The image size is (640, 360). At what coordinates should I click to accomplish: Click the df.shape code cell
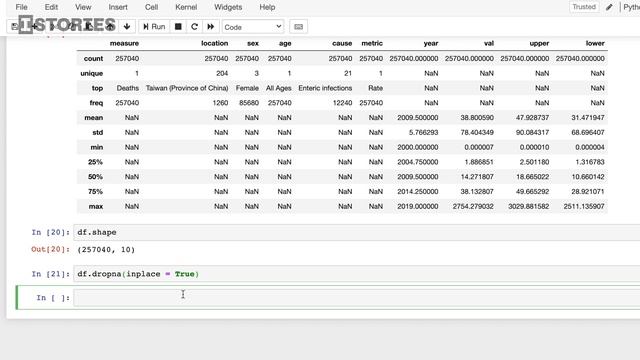click(357, 232)
